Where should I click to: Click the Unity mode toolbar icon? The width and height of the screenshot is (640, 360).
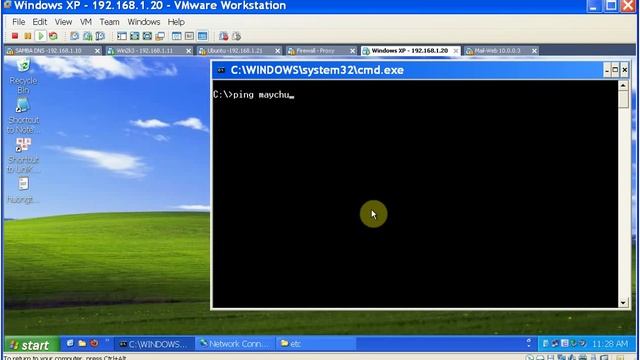pyautogui.click(x=160, y=36)
